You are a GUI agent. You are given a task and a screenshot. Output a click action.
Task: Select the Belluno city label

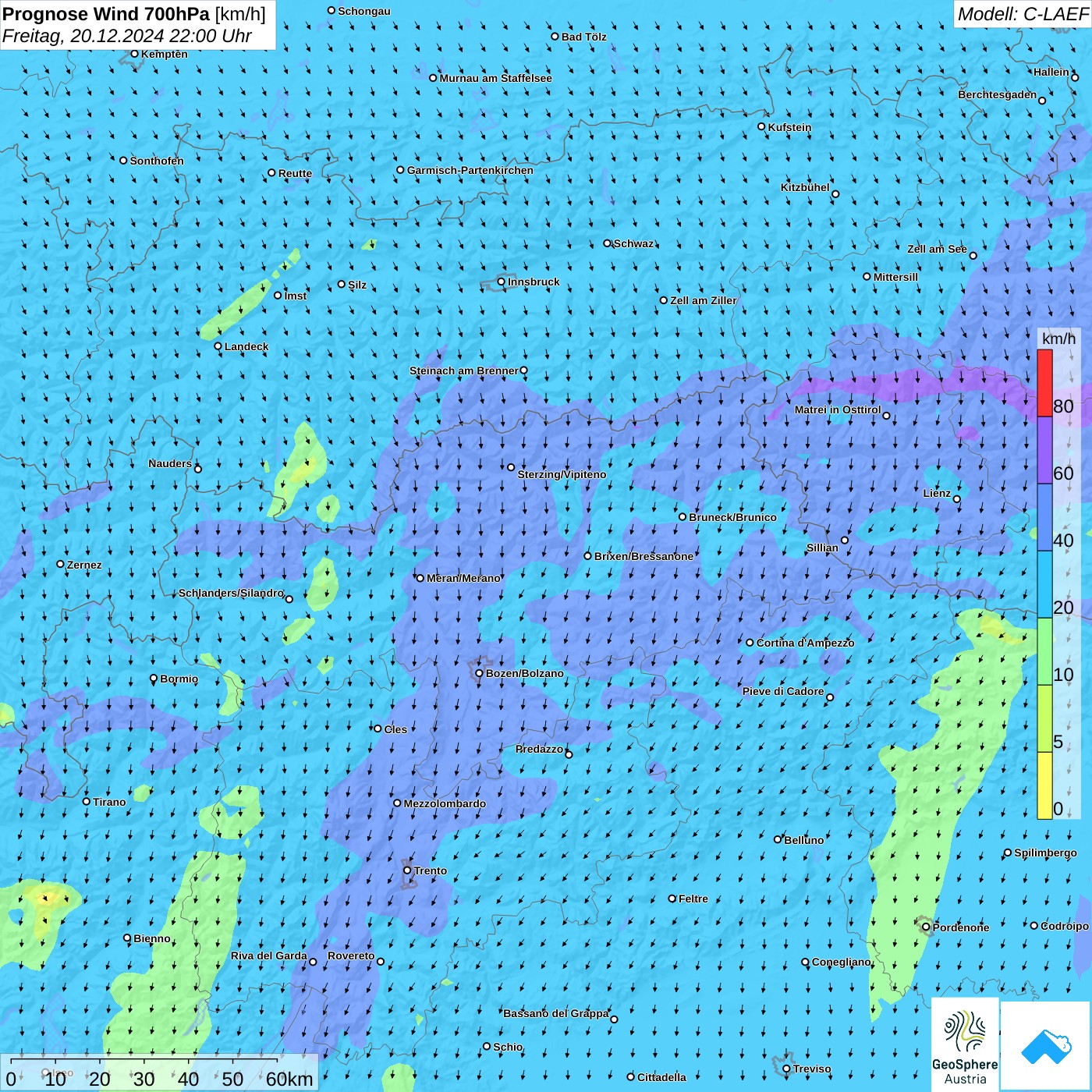click(803, 840)
